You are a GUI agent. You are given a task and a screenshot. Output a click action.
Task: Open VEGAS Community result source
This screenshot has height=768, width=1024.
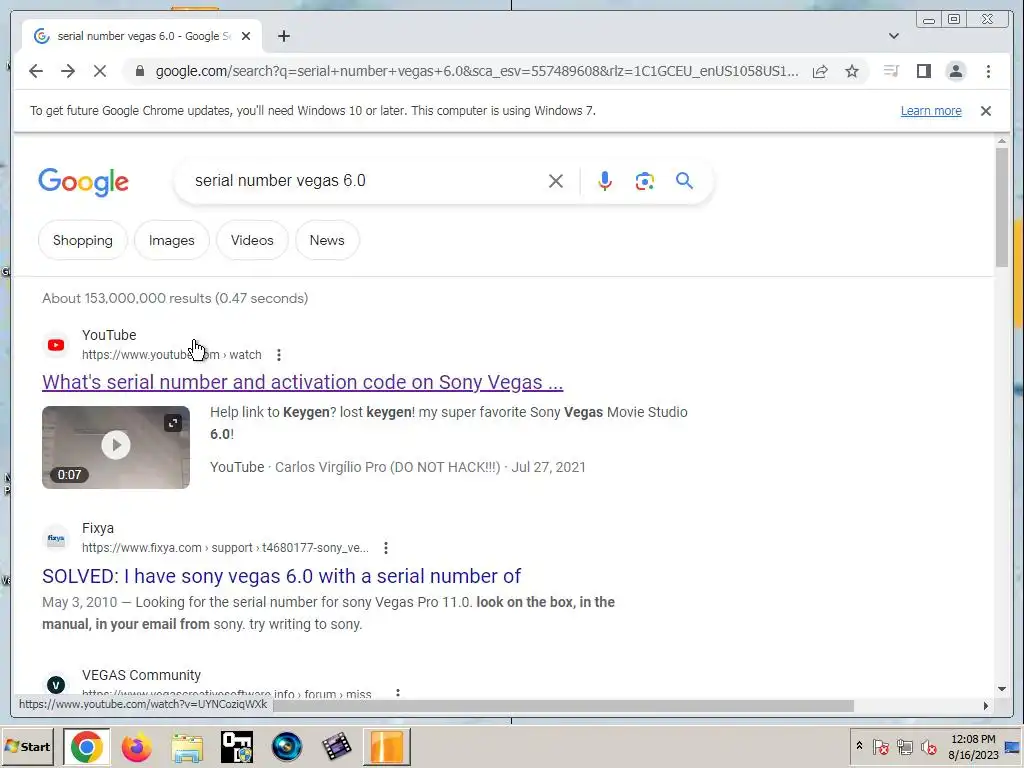pos(141,675)
